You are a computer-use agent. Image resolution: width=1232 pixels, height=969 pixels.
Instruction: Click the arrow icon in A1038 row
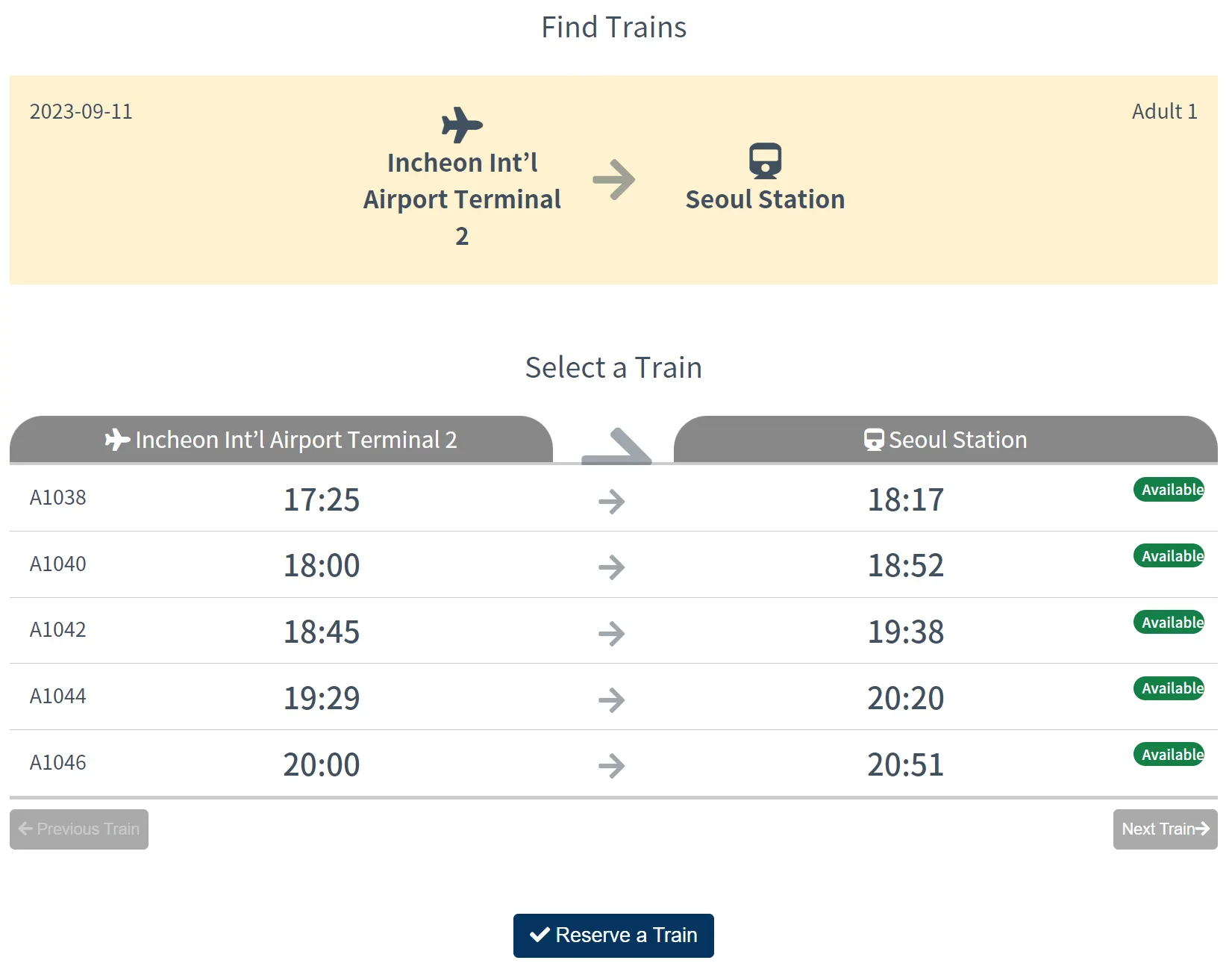[611, 501]
